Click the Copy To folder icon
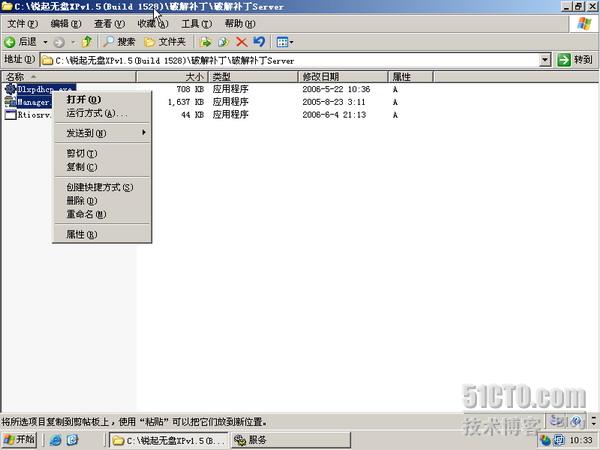Screen dimensions: 600x450 223,42
